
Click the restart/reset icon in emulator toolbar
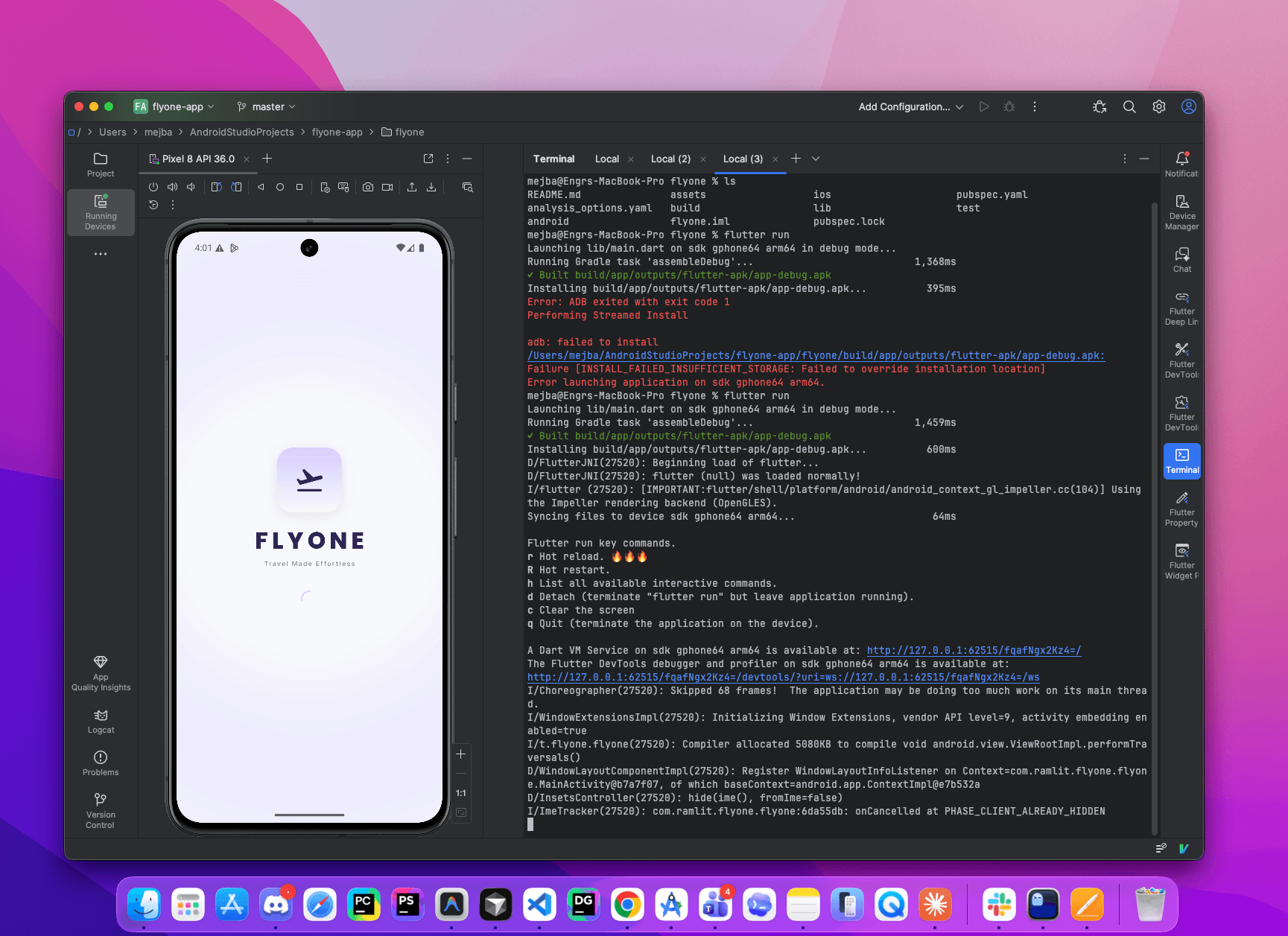pyautogui.click(x=153, y=205)
